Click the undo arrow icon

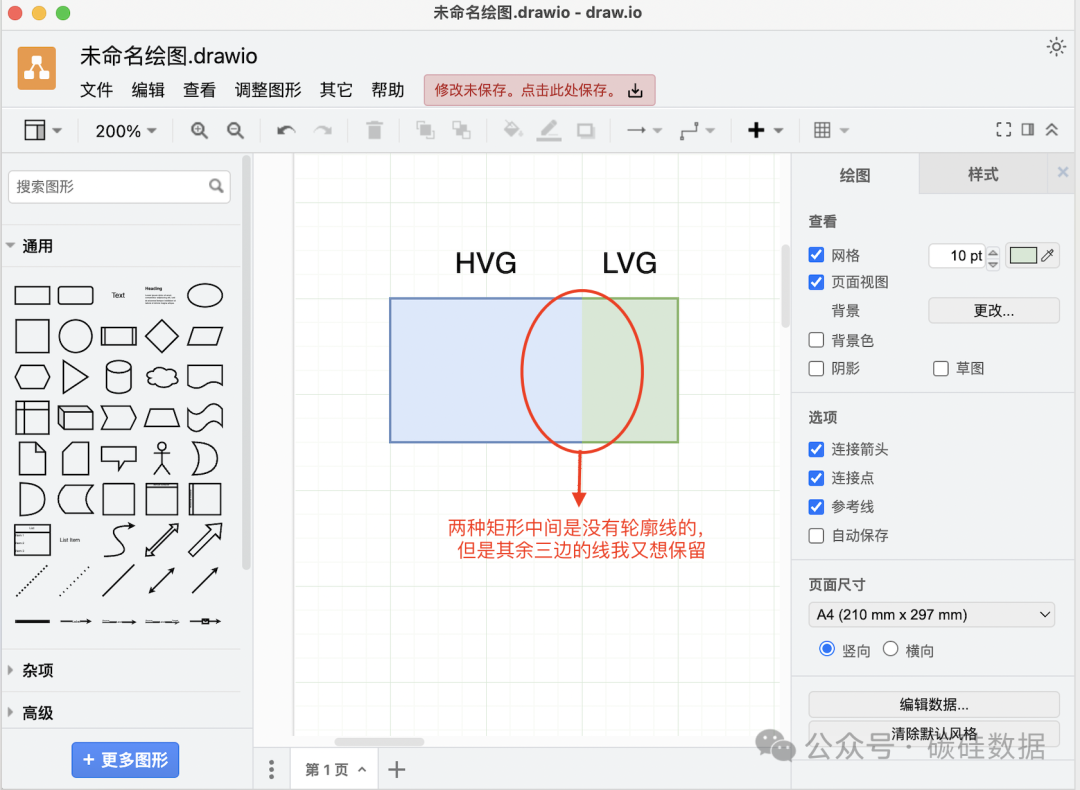[x=286, y=130]
